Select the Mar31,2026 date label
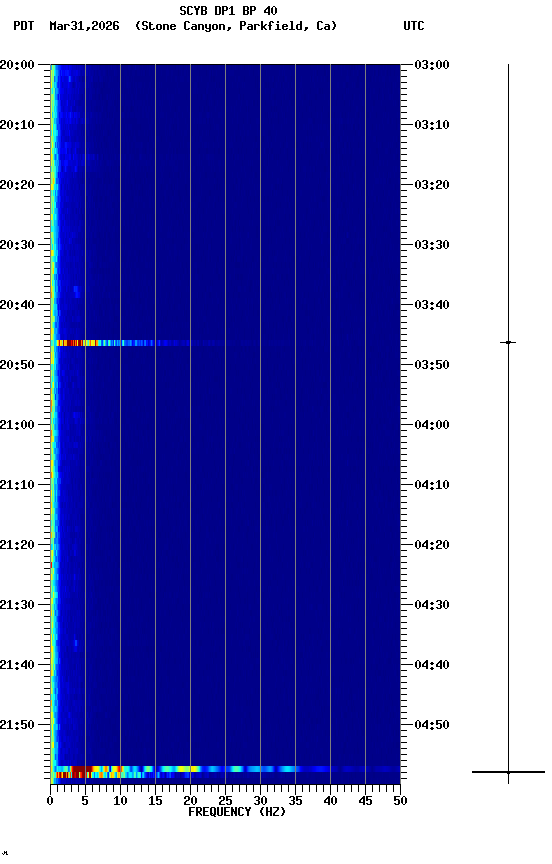The width and height of the screenshot is (552, 864). (x=84, y=26)
